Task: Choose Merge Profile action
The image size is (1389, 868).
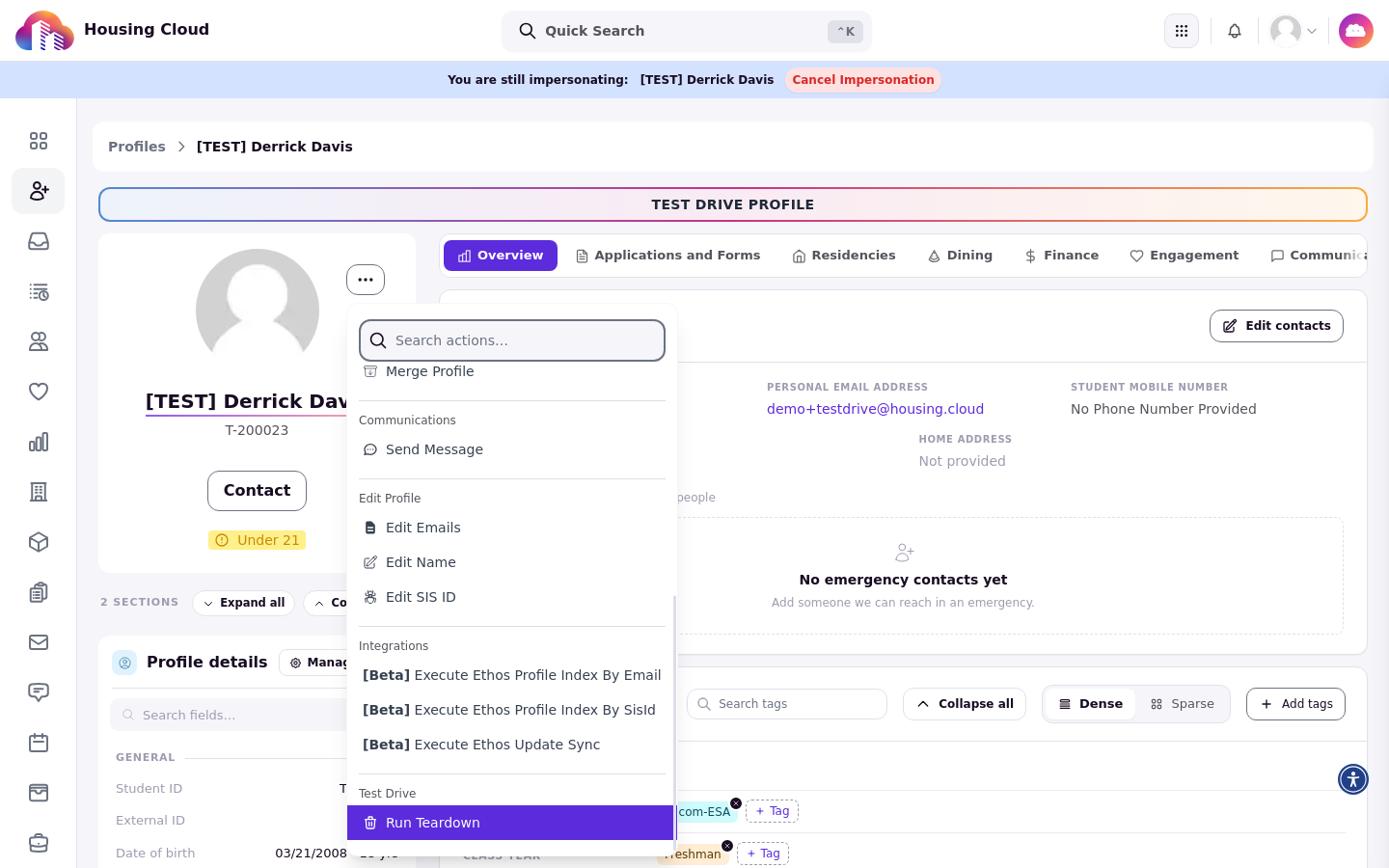Action: [512, 371]
